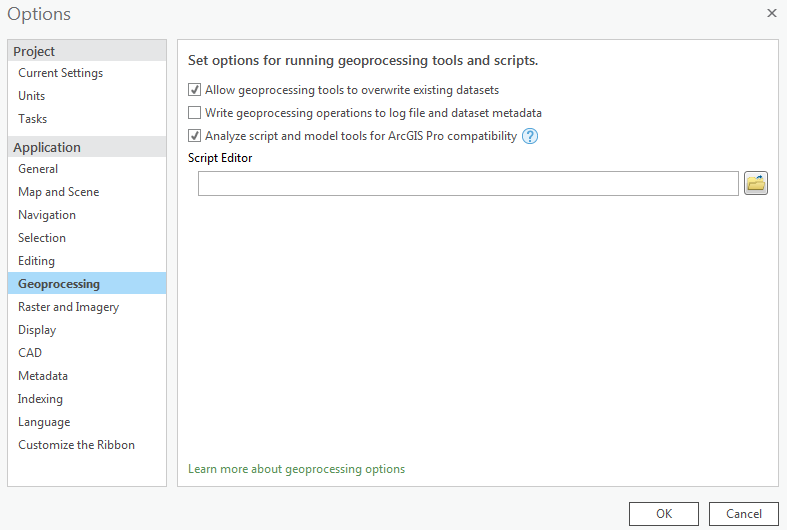Enable Write geoprocessing operations to log file

coord(195,113)
